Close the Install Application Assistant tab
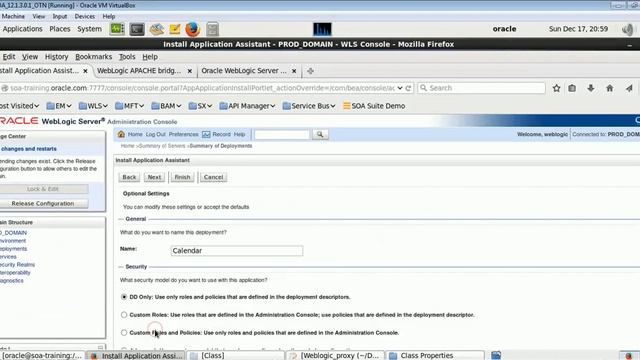Image resolution: width=640 pixels, height=360 pixels. [x=85, y=71]
